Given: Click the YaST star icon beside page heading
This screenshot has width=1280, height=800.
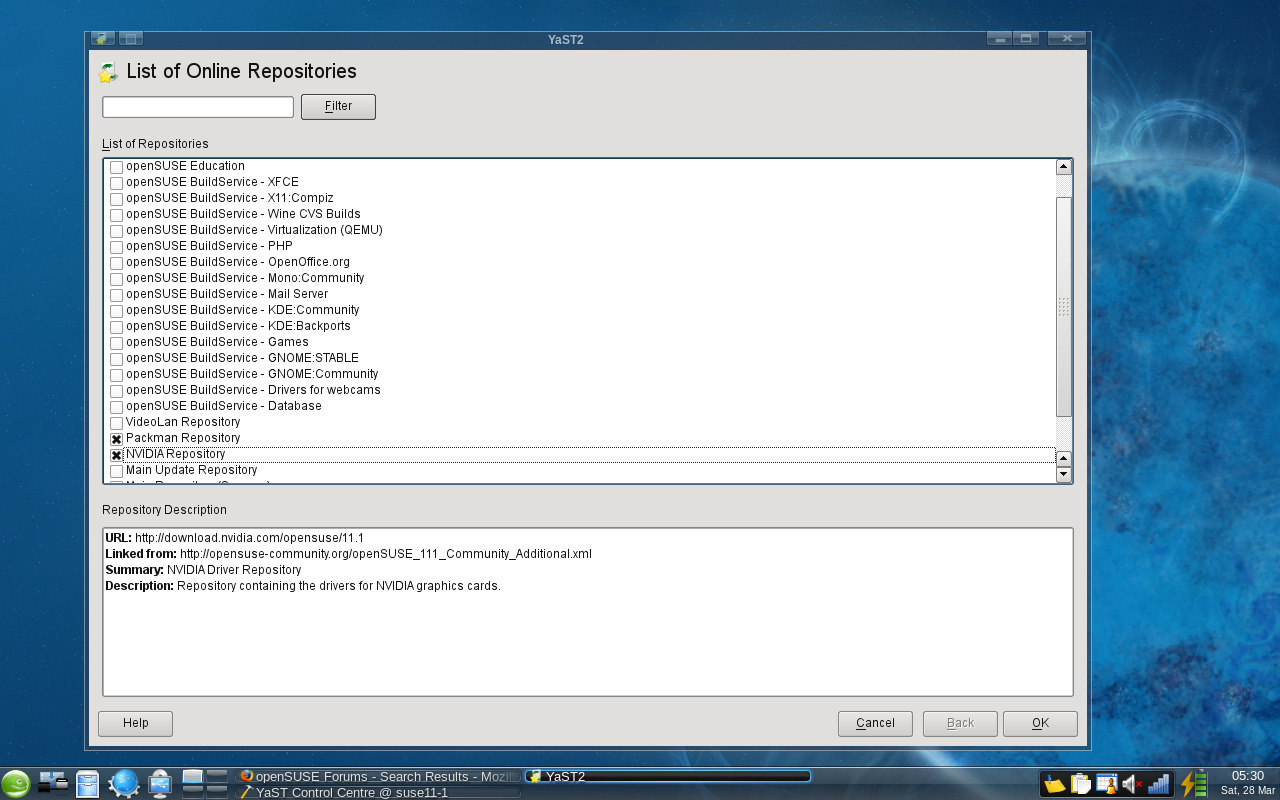Looking at the screenshot, I should pyautogui.click(x=108, y=72).
